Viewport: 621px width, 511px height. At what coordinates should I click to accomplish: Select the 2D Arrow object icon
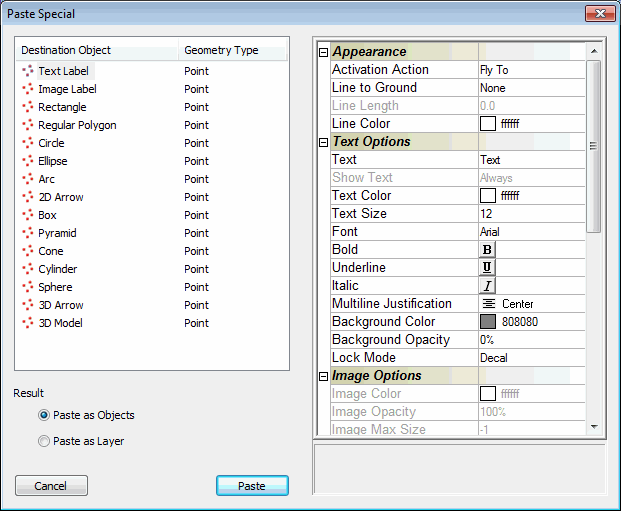tap(27, 197)
